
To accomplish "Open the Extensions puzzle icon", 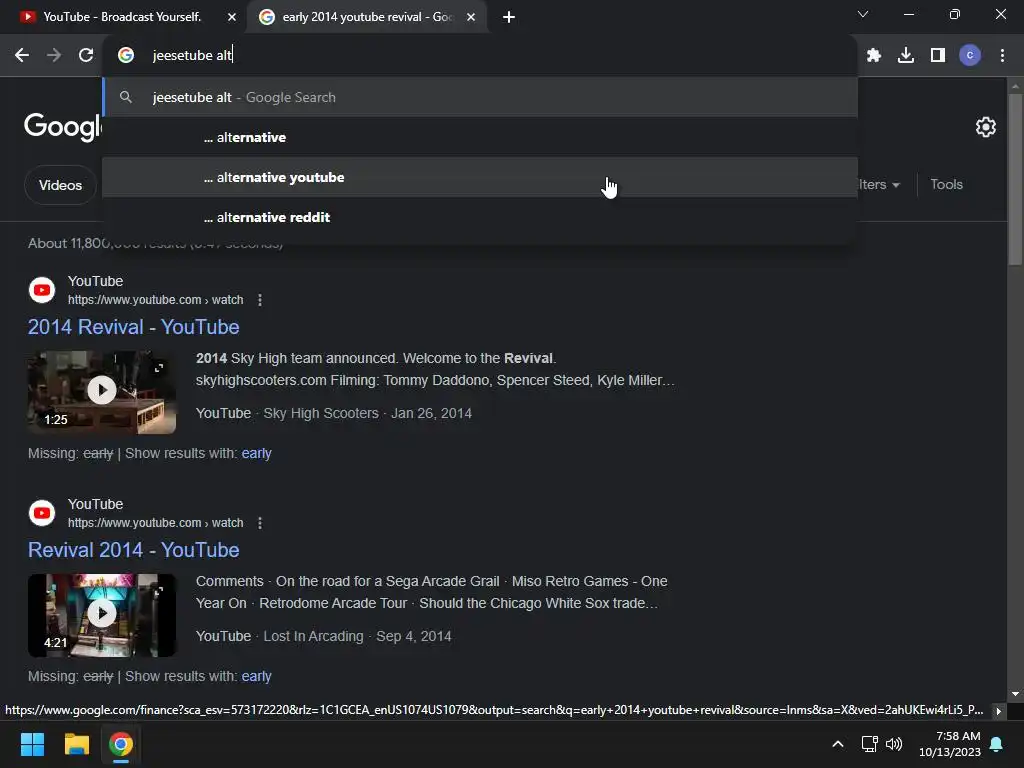I will pos(874,56).
